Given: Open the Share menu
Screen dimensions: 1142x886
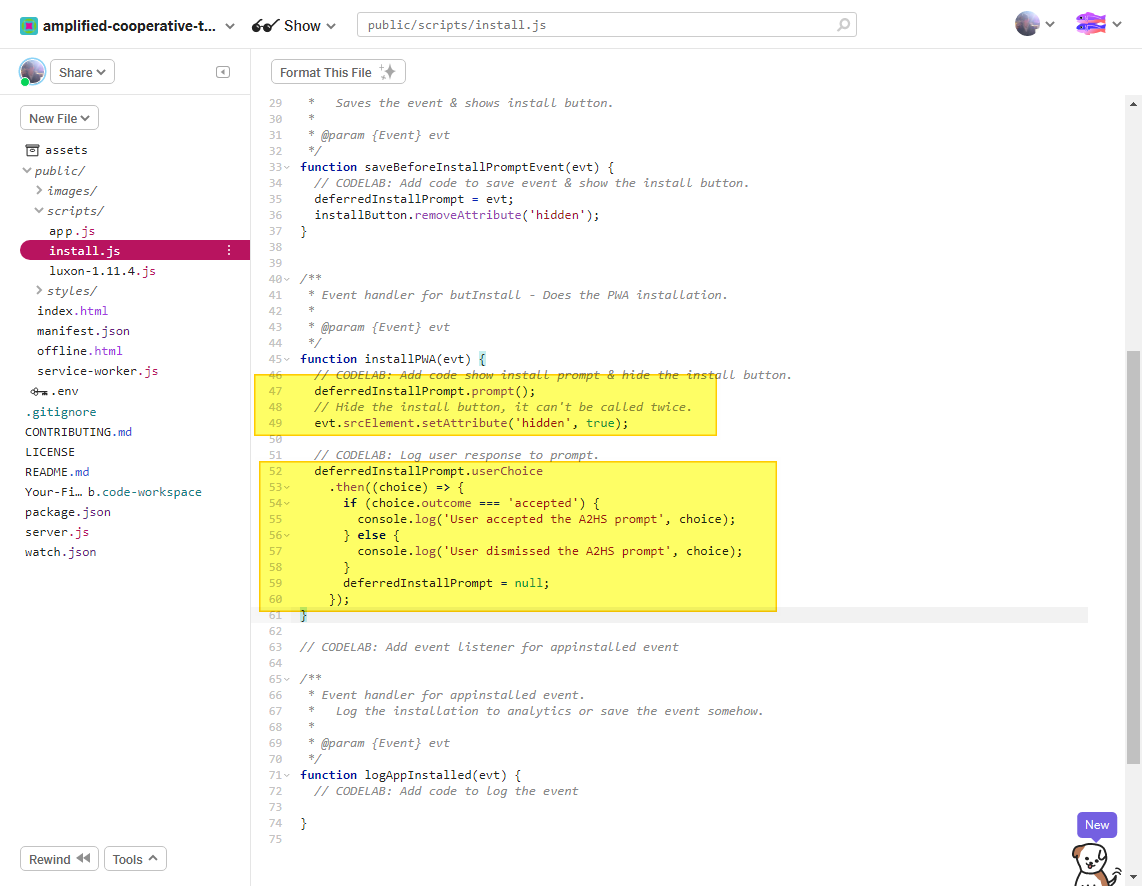Looking at the screenshot, I should click(82, 72).
